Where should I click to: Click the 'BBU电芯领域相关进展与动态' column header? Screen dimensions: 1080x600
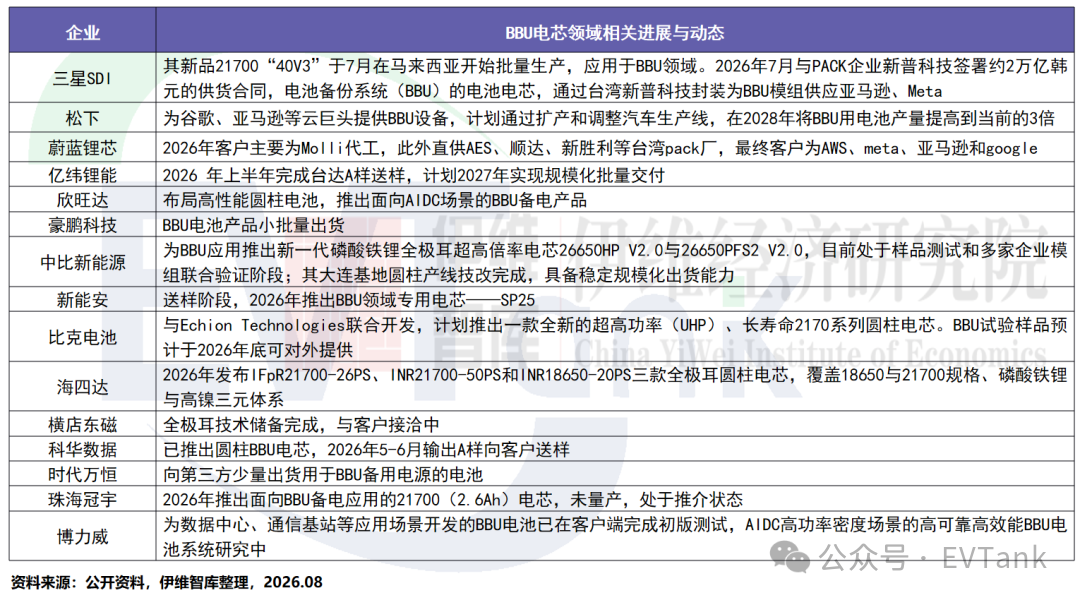pyautogui.click(x=614, y=32)
